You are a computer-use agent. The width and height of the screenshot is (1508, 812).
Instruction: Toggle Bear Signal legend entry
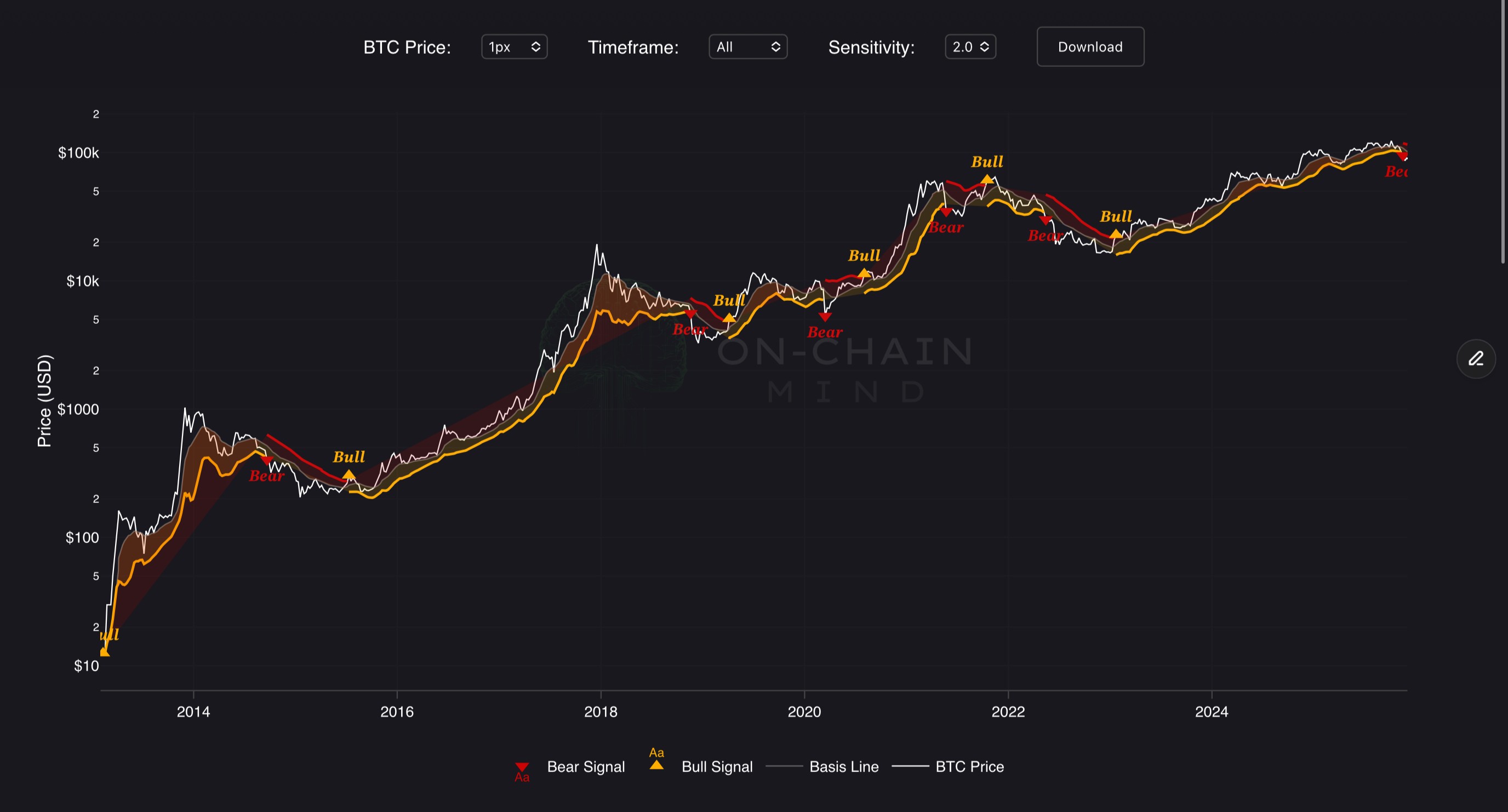click(585, 767)
